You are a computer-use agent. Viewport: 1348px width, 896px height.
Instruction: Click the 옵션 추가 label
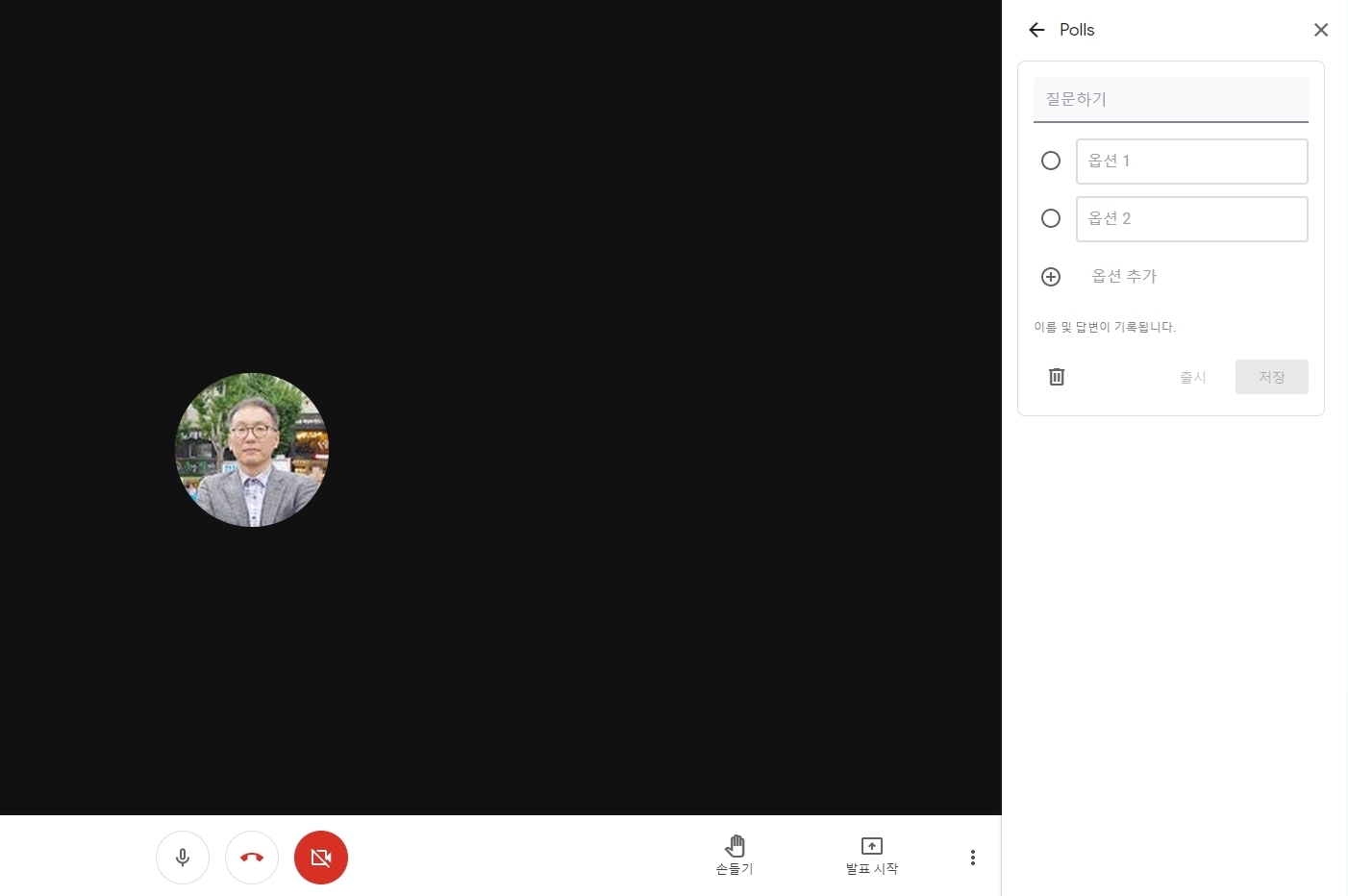pyautogui.click(x=1124, y=276)
